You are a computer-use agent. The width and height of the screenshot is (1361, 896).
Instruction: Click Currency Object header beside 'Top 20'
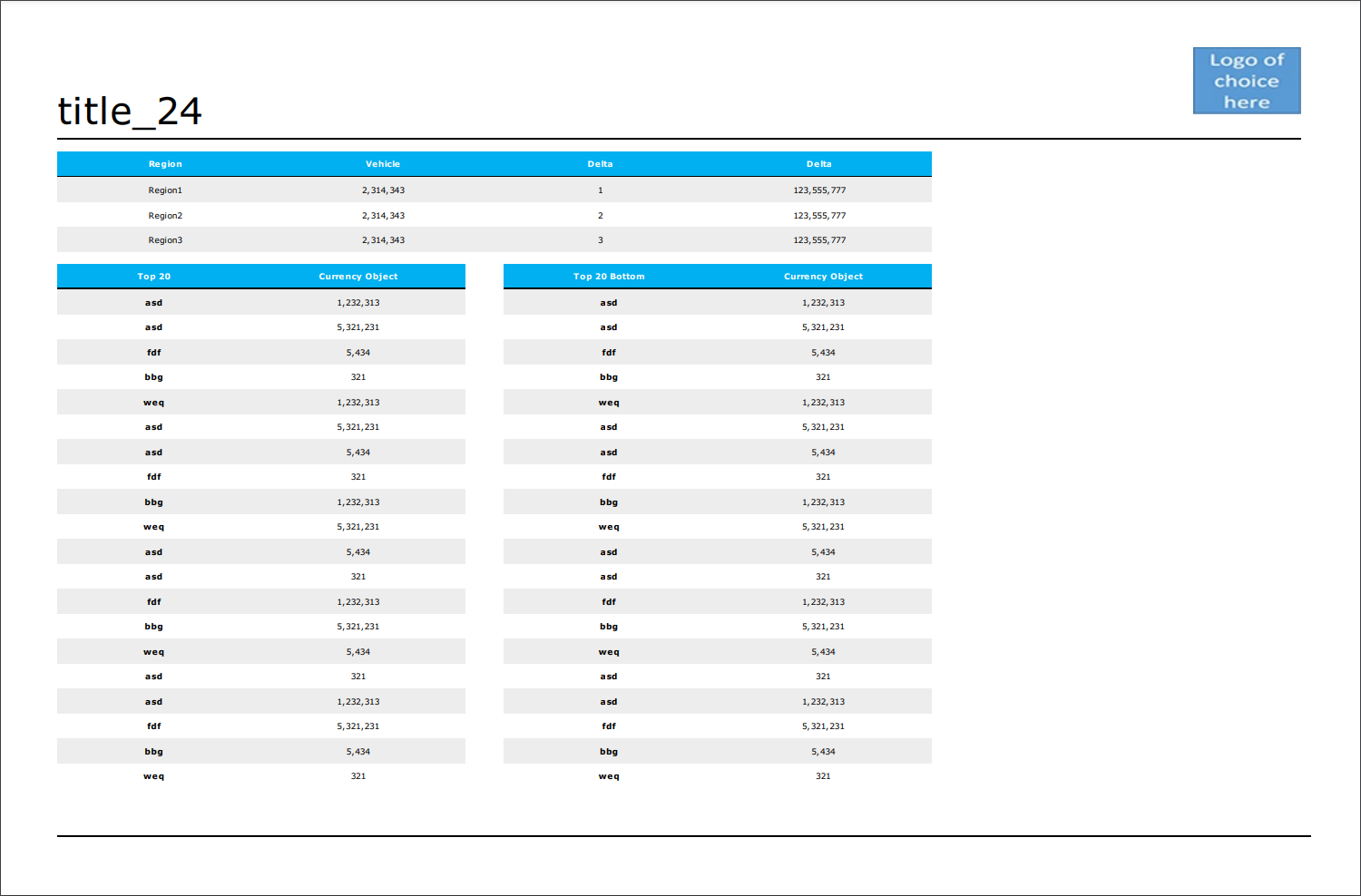(358, 277)
